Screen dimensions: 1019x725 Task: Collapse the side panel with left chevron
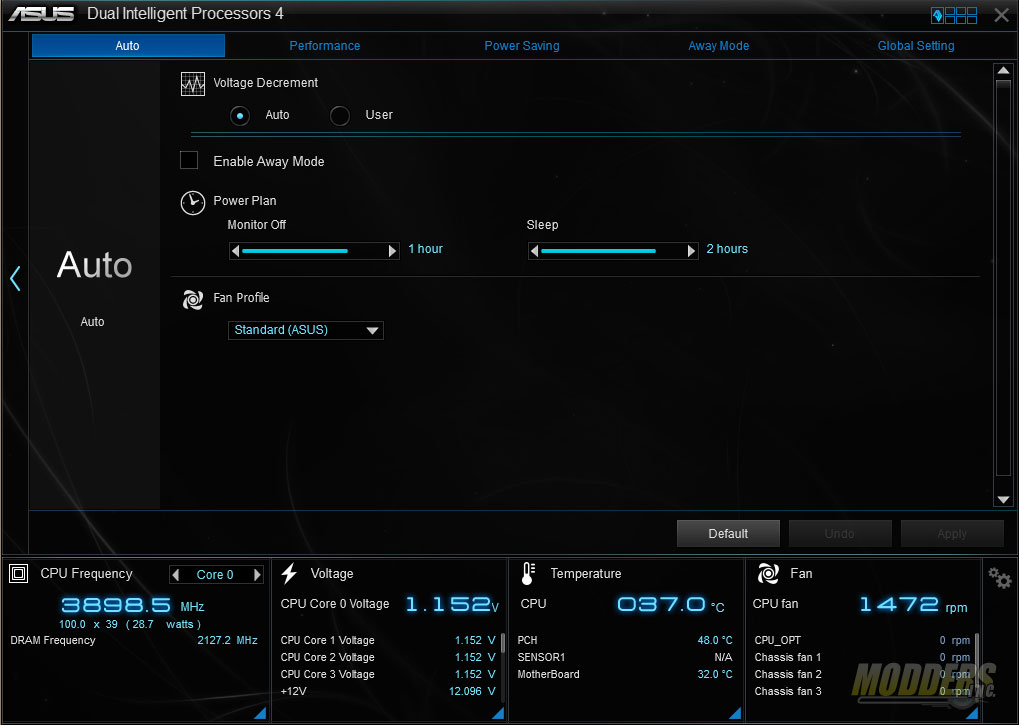16,279
